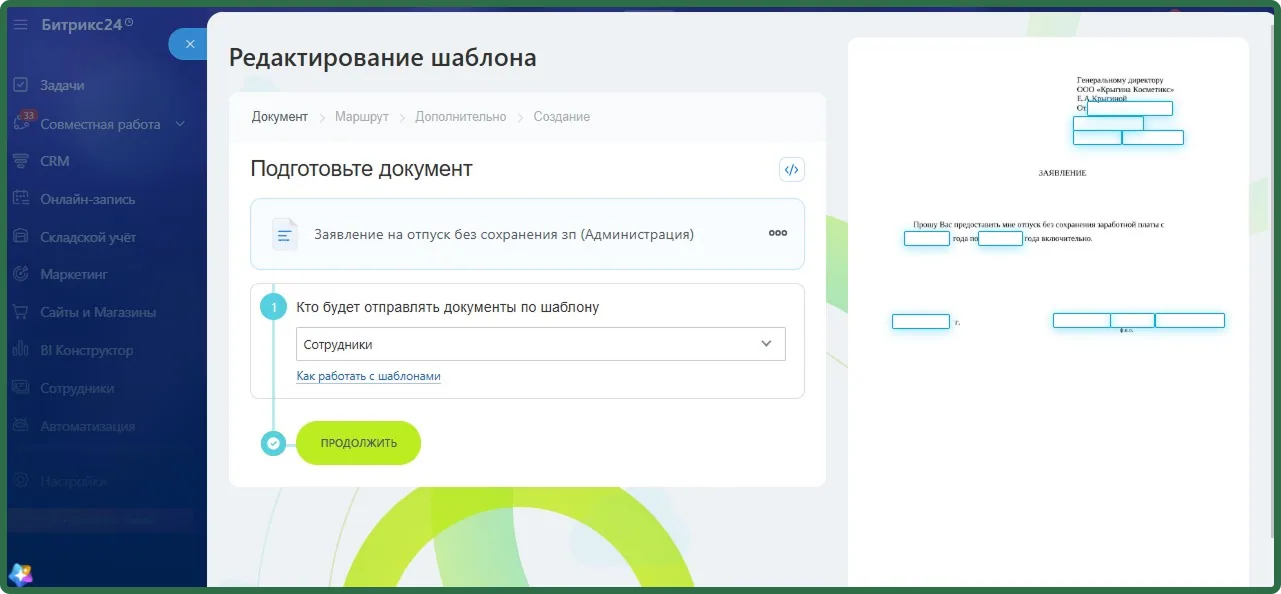This screenshot has width=1281, height=594.
Task: Click the document file icon
Action: point(285,234)
